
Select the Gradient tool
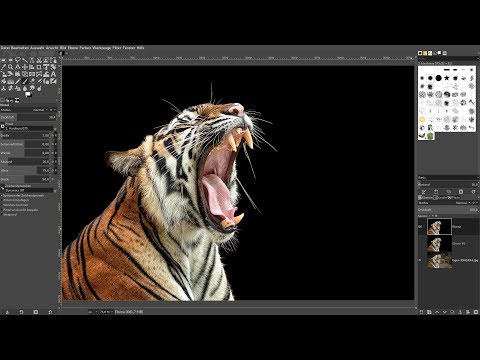[x=10, y=81]
